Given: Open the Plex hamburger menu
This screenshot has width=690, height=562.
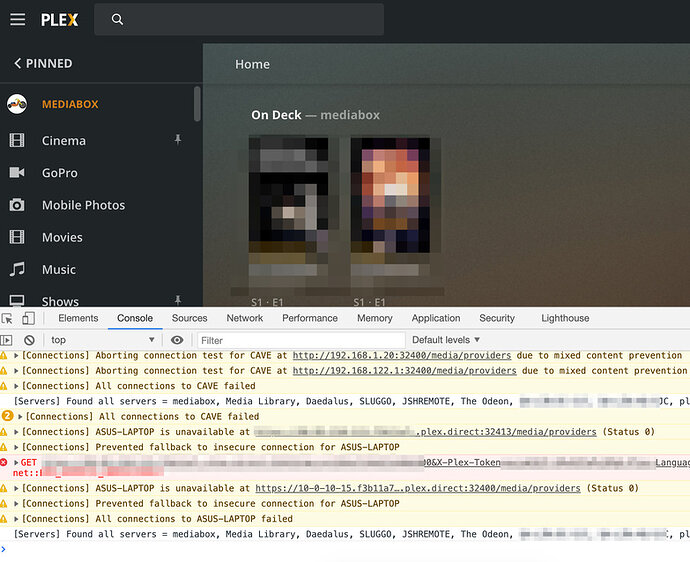Looking at the screenshot, I should point(18,19).
